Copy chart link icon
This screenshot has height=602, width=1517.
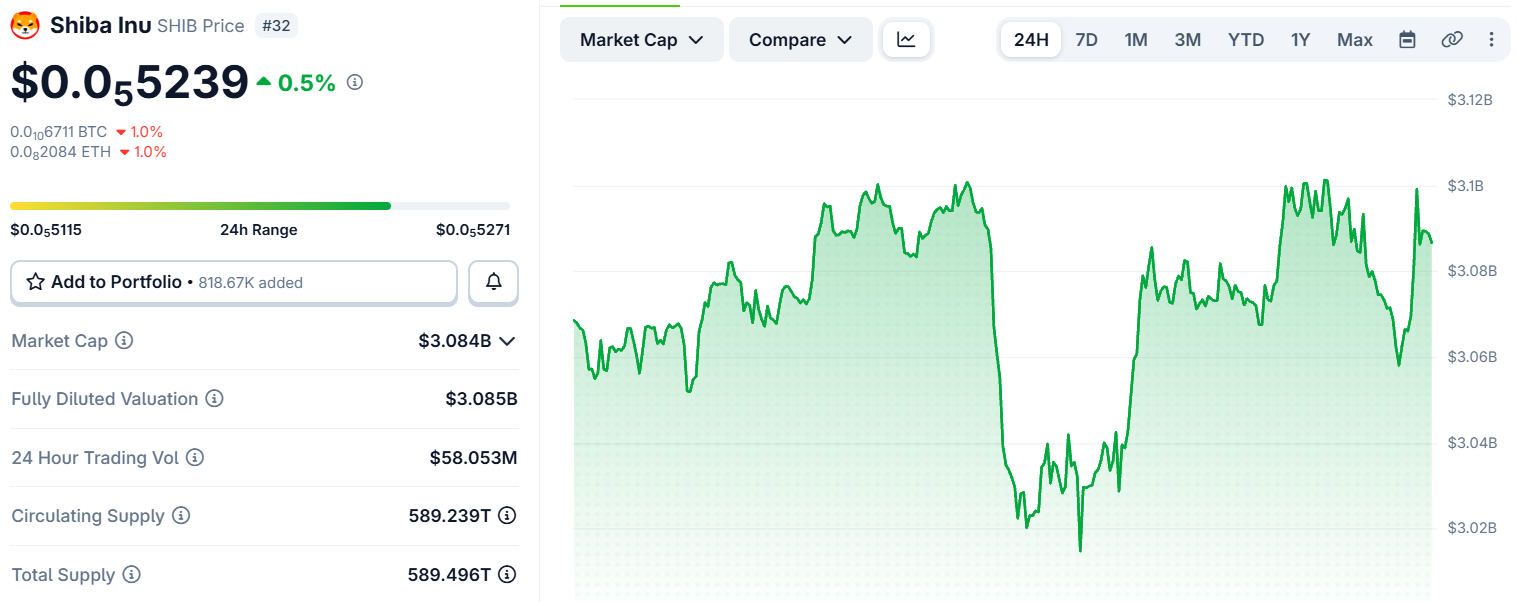[1452, 40]
